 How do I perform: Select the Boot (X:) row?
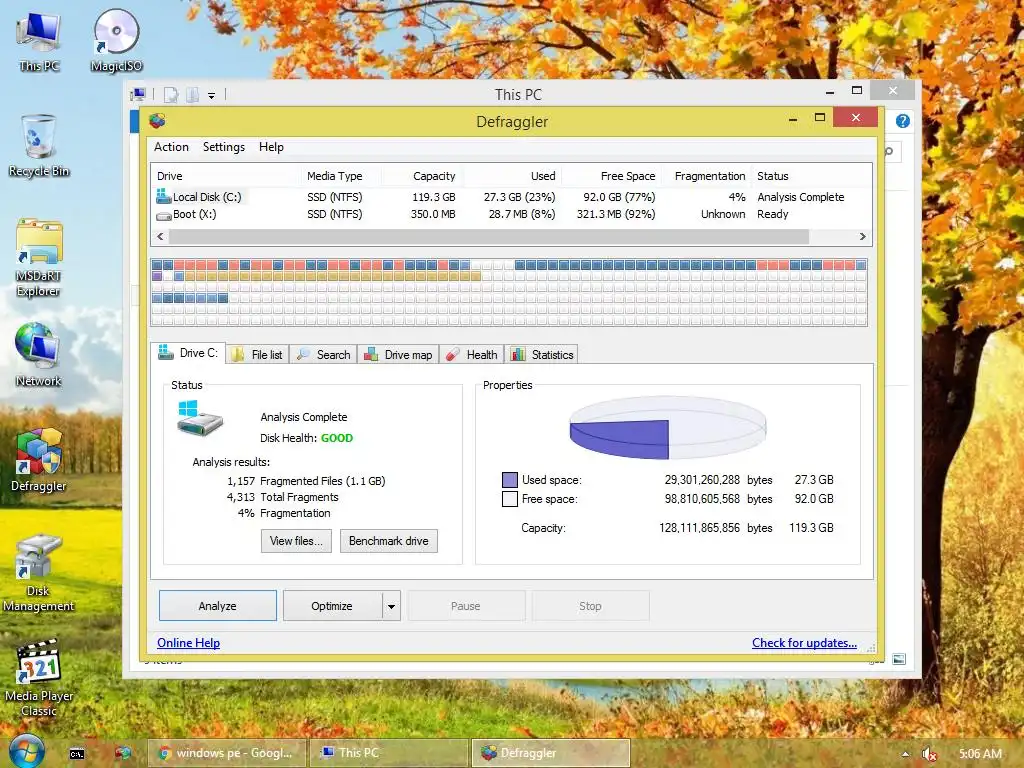511,214
